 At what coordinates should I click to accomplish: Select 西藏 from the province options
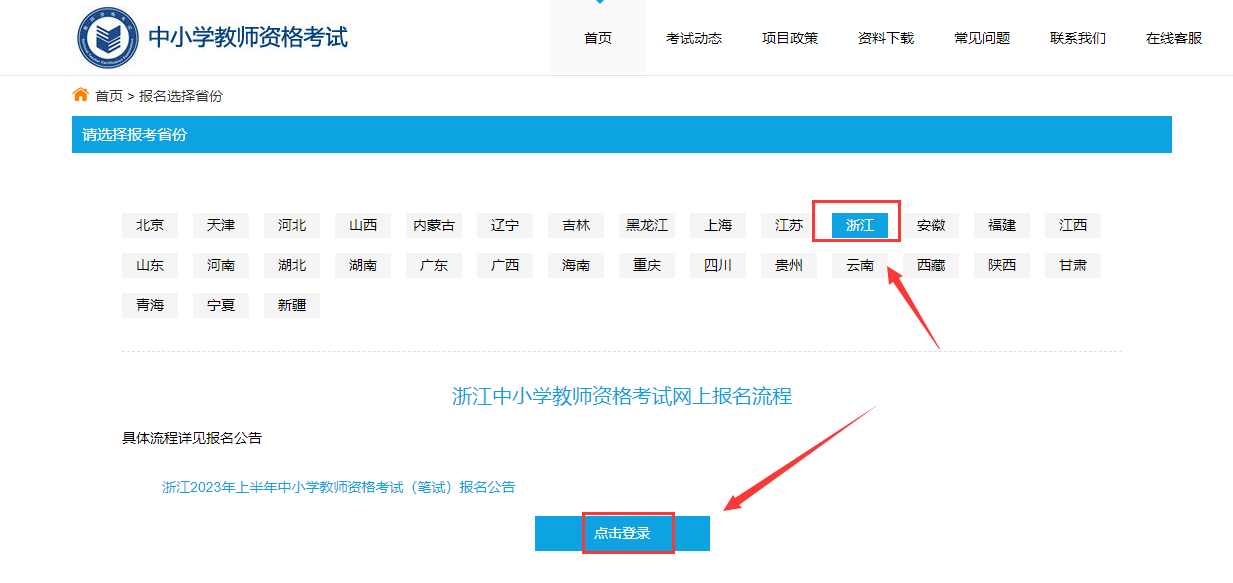coord(930,265)
